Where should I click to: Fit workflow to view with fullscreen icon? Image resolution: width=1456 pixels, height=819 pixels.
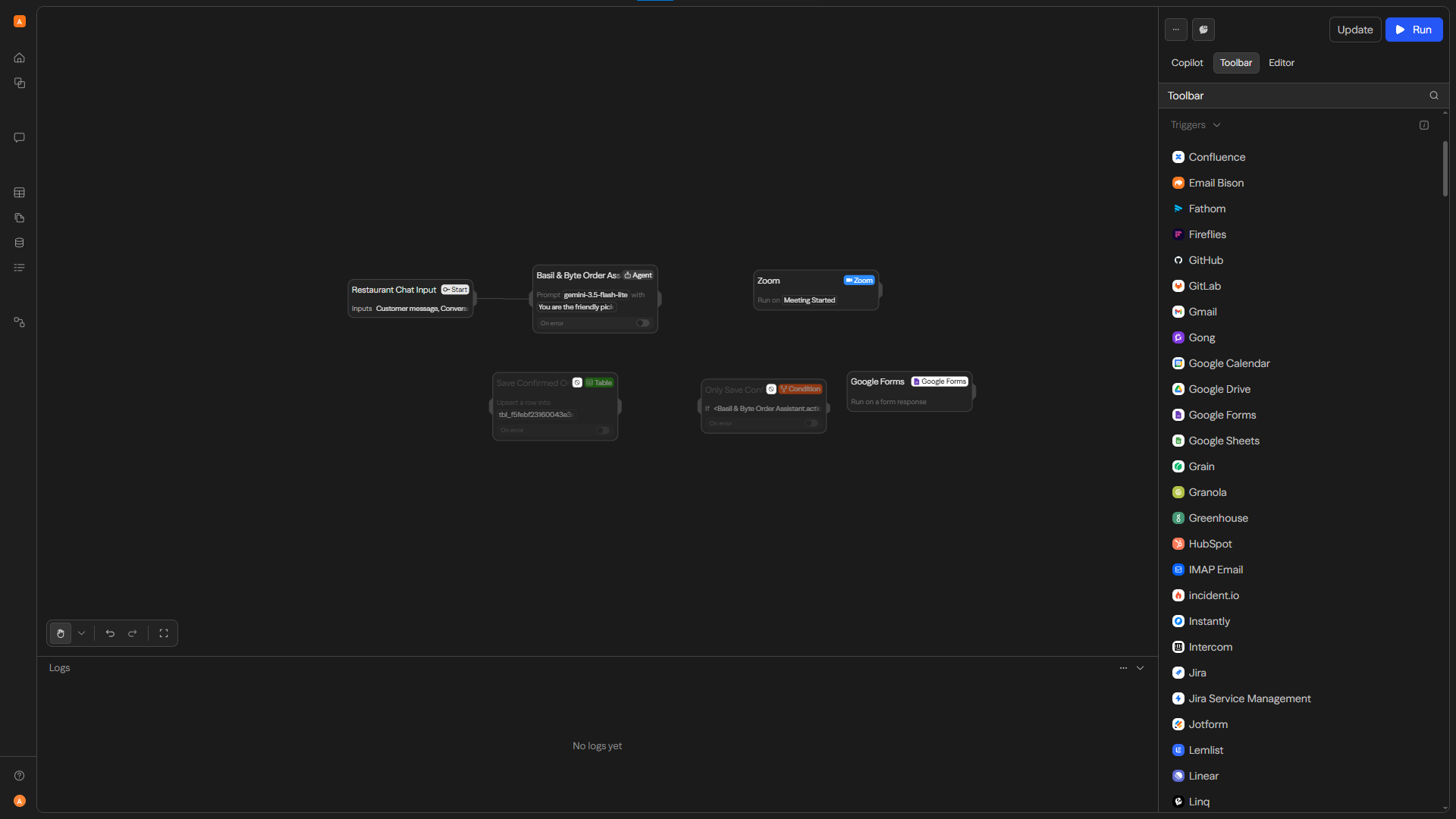click(x=164, y=633)
